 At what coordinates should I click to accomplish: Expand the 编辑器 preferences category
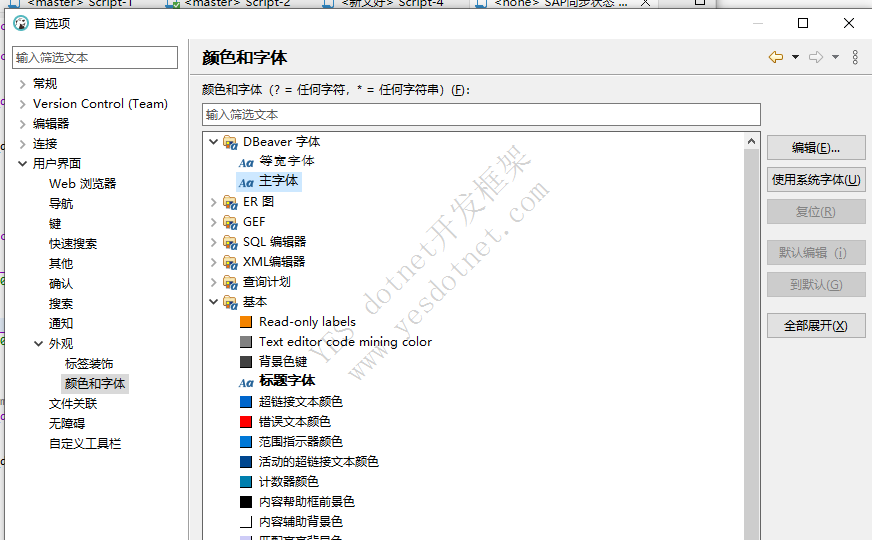coord(22,124)
